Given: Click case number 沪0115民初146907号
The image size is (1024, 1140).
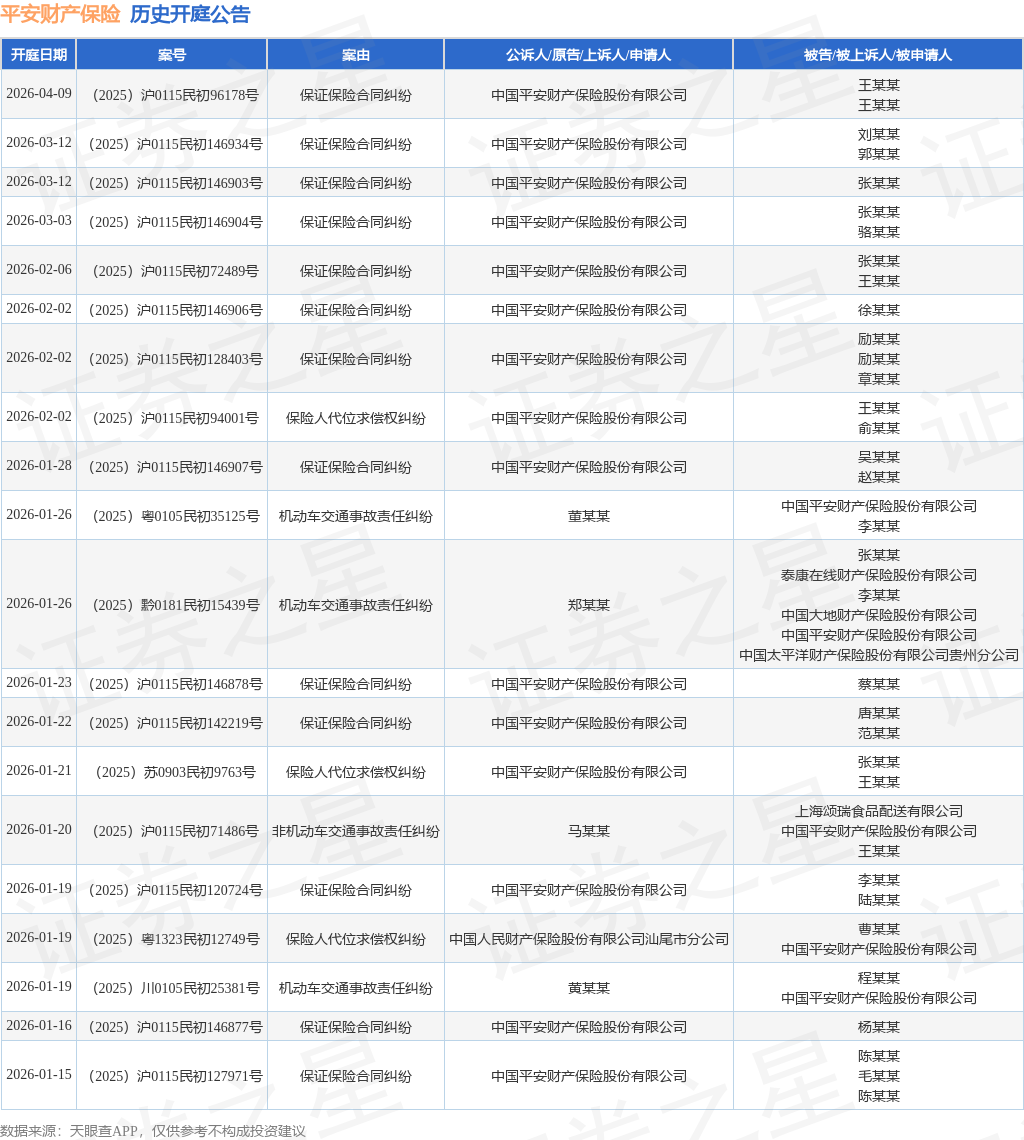Looking at the screenshot, I should (175, 467).
